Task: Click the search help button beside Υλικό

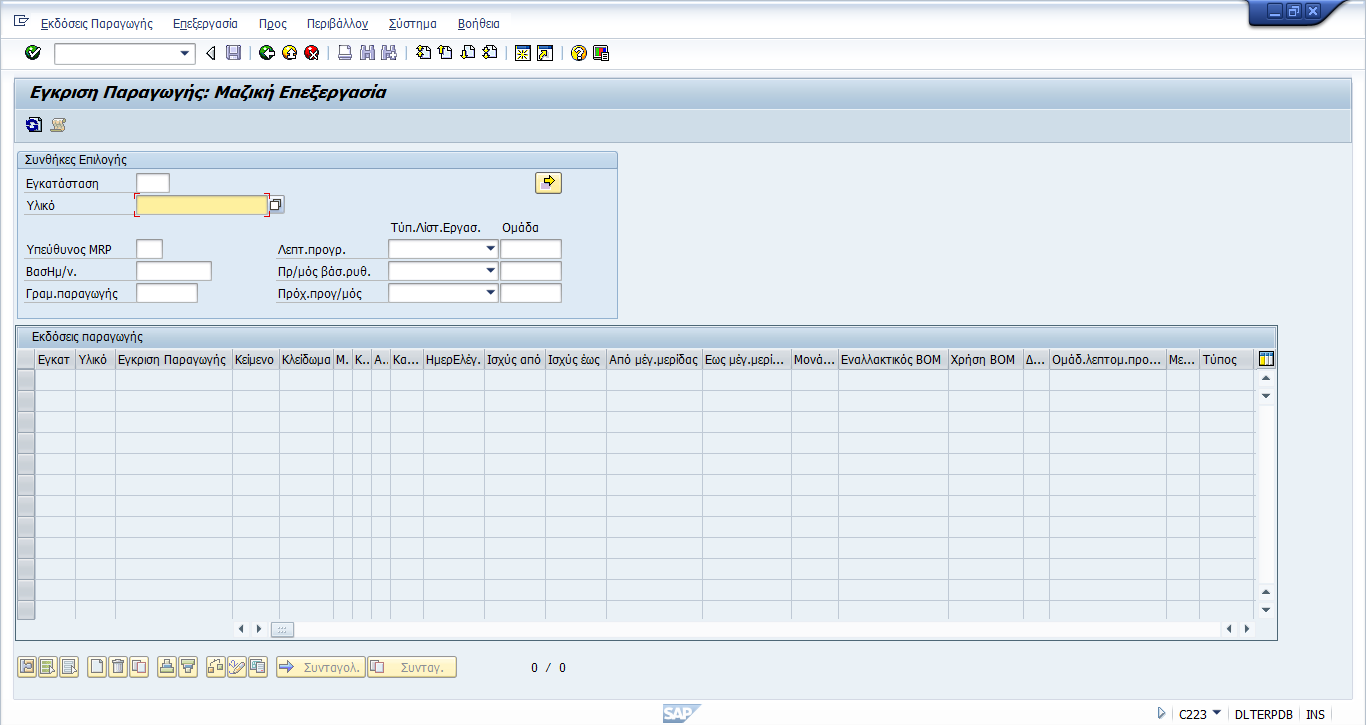Action: [277, 205]
